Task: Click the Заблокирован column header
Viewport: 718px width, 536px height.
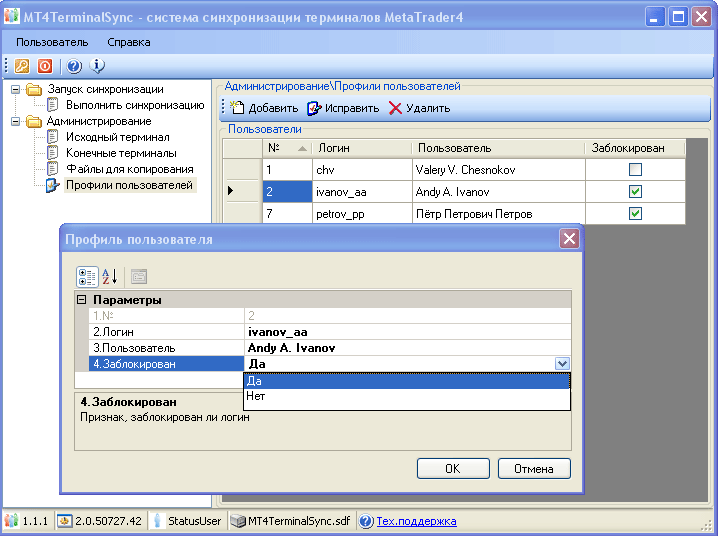Action: pyautogui.click(x=635, y=148)
